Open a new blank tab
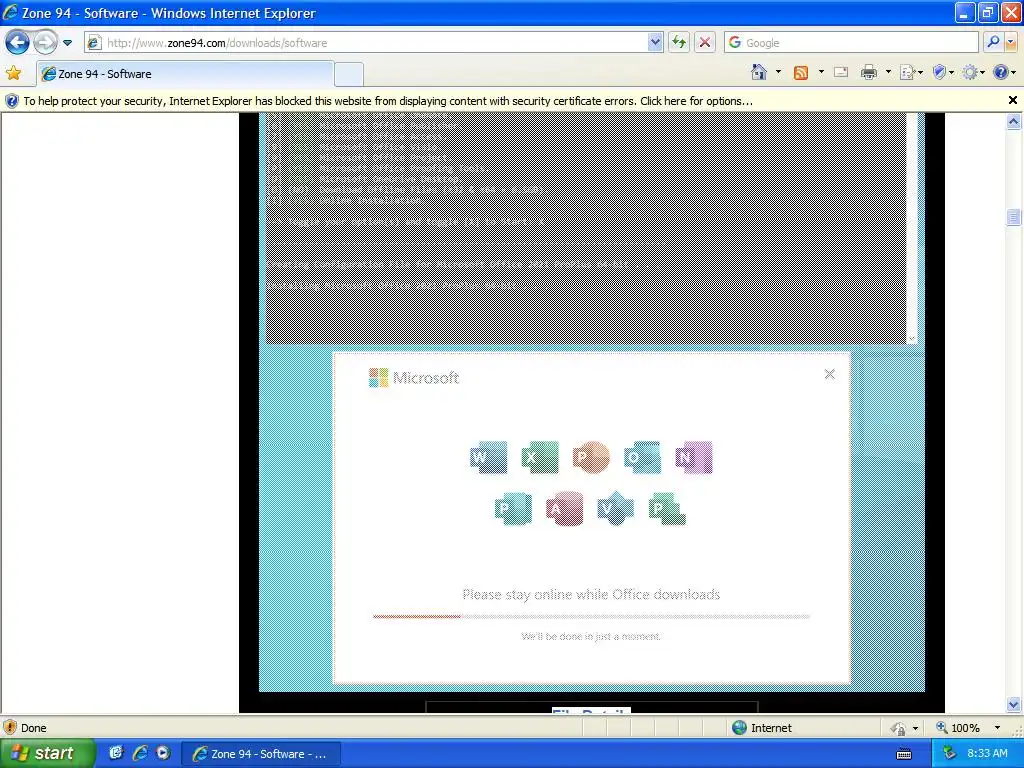Image resolution: width=1024 pixels, height=768 pixels. pos(349,74)
